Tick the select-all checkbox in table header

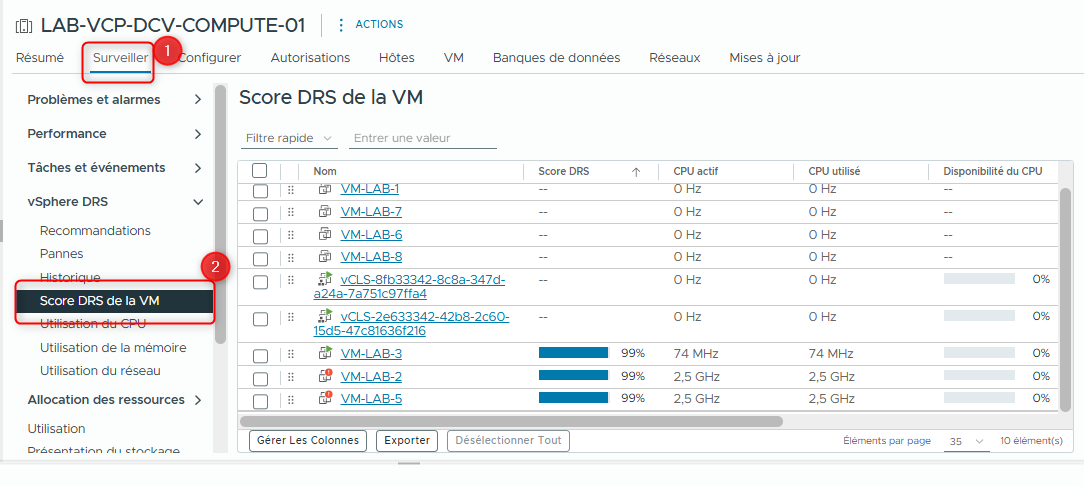tap(259, 171)
